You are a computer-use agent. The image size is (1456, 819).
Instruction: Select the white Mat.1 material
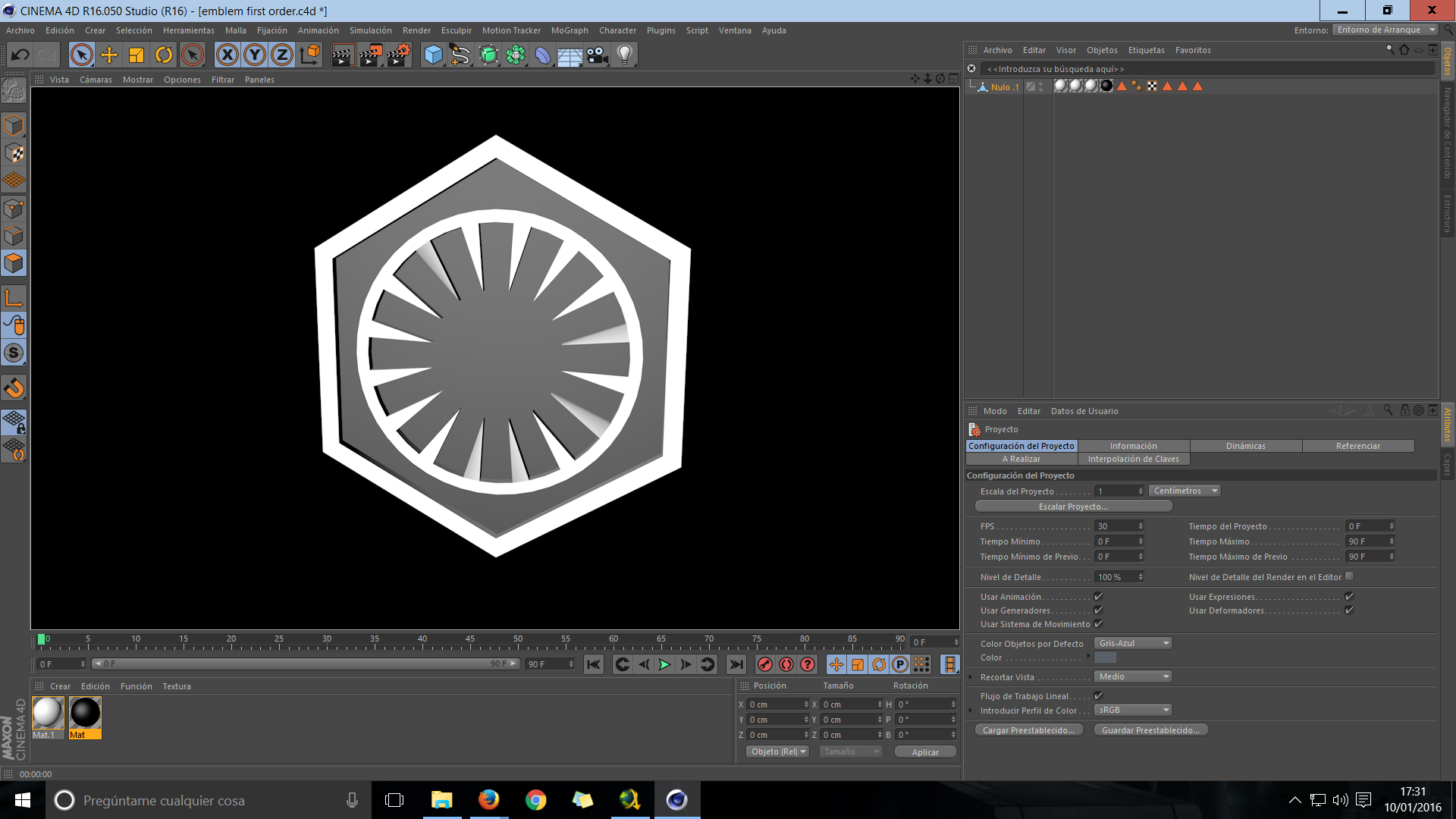[48, 717]
